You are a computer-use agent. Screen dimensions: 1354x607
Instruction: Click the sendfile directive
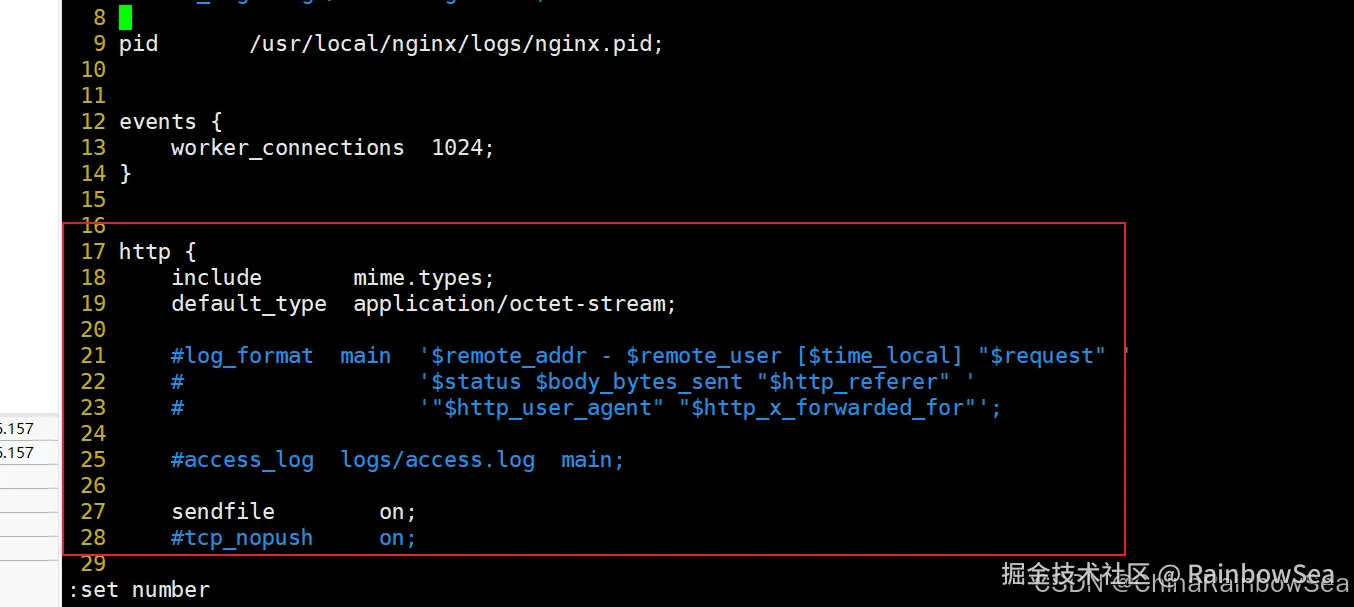pos(223,512)
